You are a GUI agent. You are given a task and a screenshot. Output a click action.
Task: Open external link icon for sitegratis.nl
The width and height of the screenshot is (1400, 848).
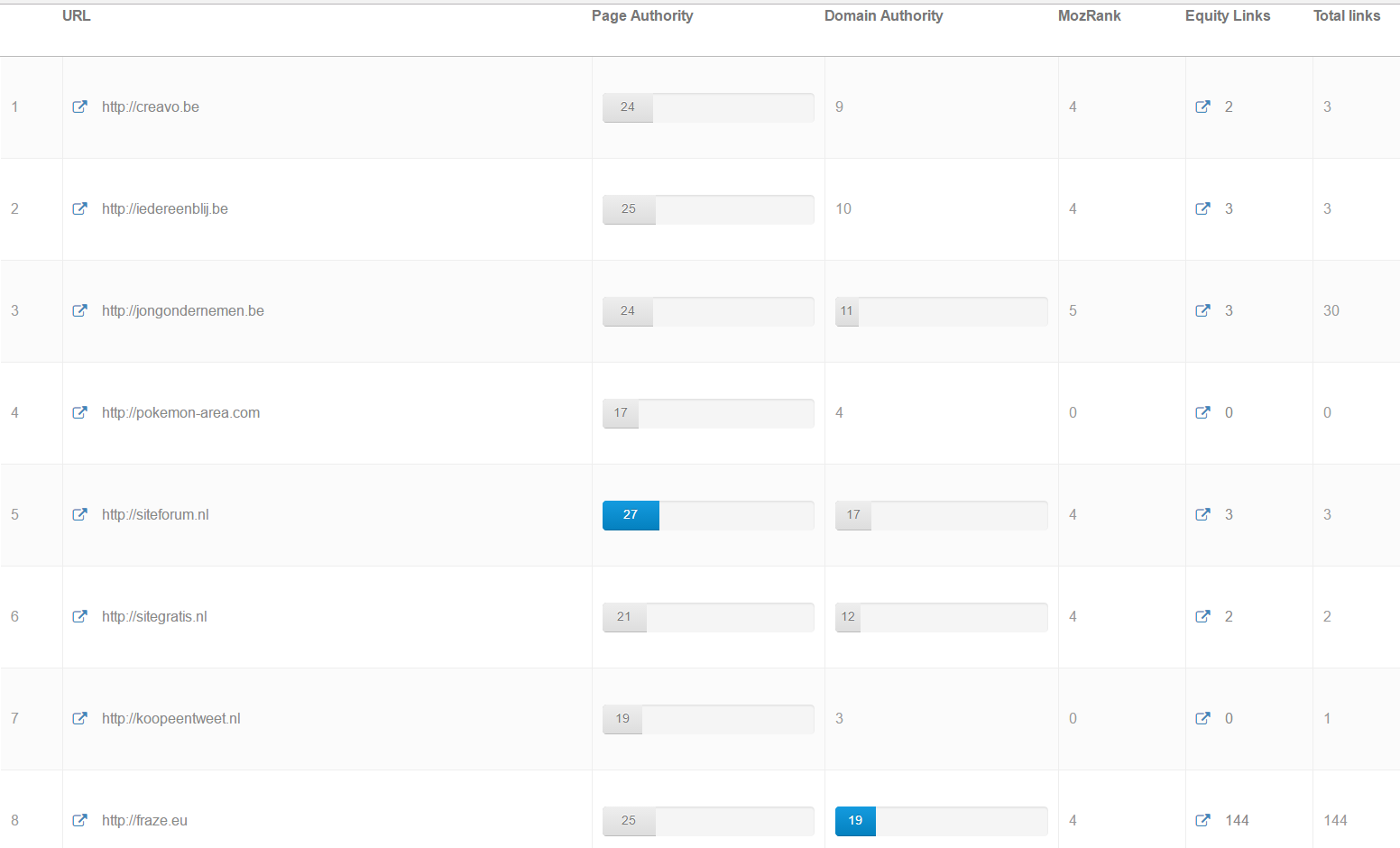[80, 616]
